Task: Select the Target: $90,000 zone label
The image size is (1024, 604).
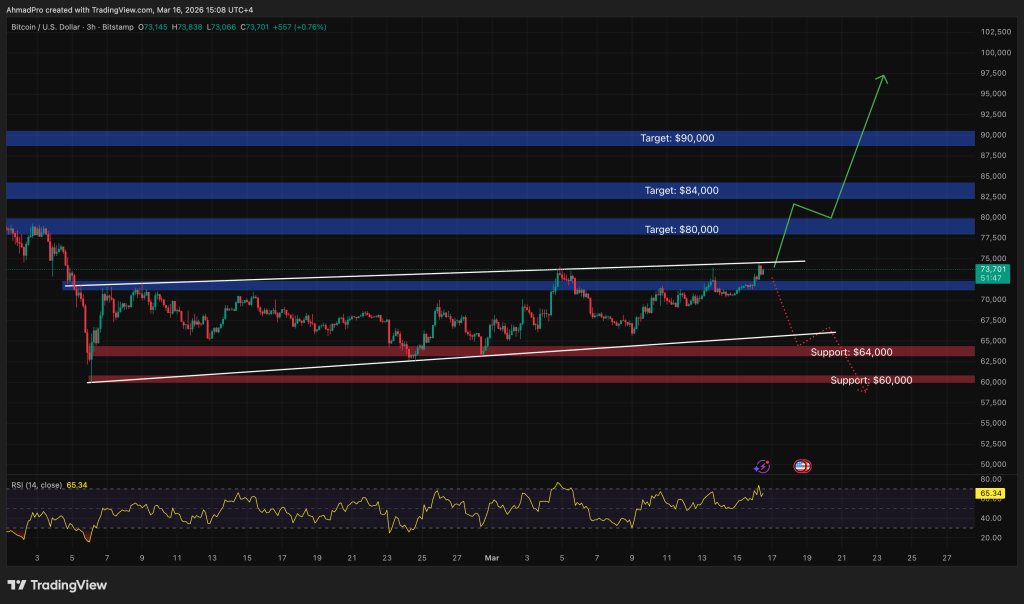Action: (x=677, y=138)
